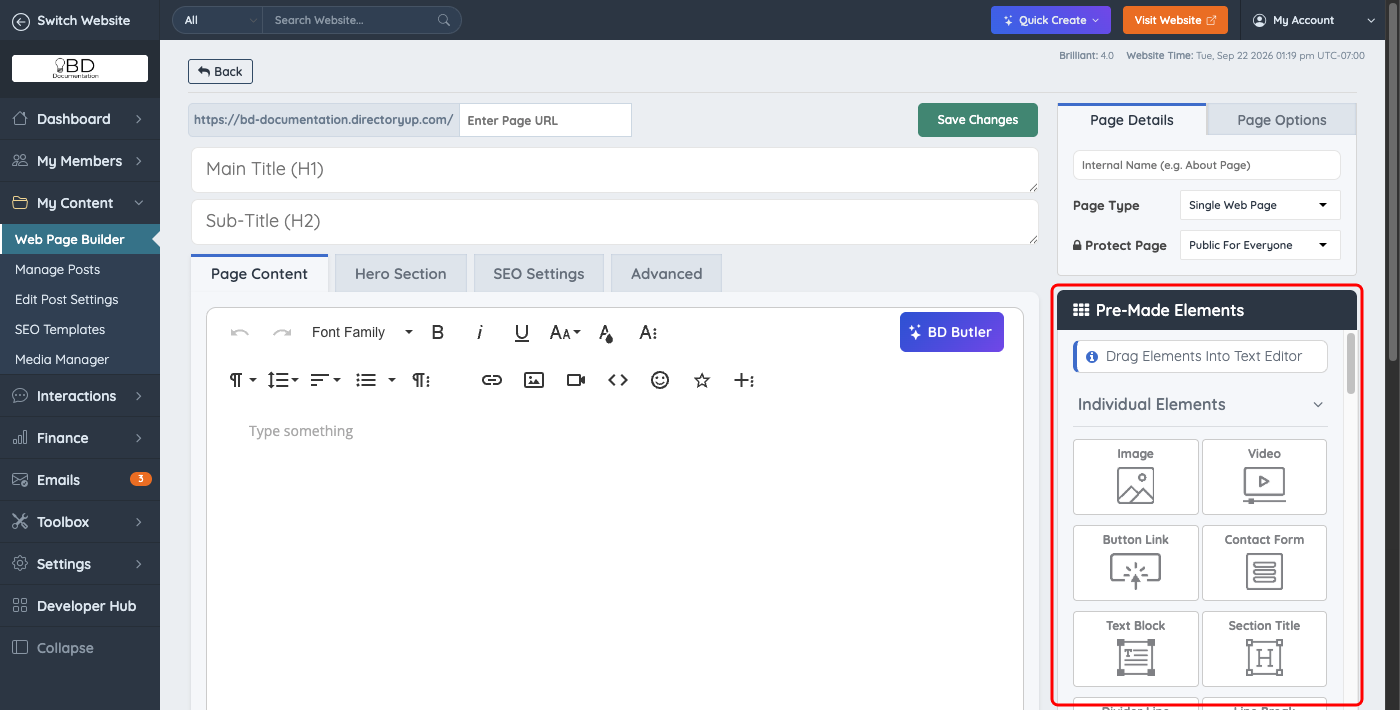Click the unordered list icon
The image size is (1400, 710).
point(366,380)
